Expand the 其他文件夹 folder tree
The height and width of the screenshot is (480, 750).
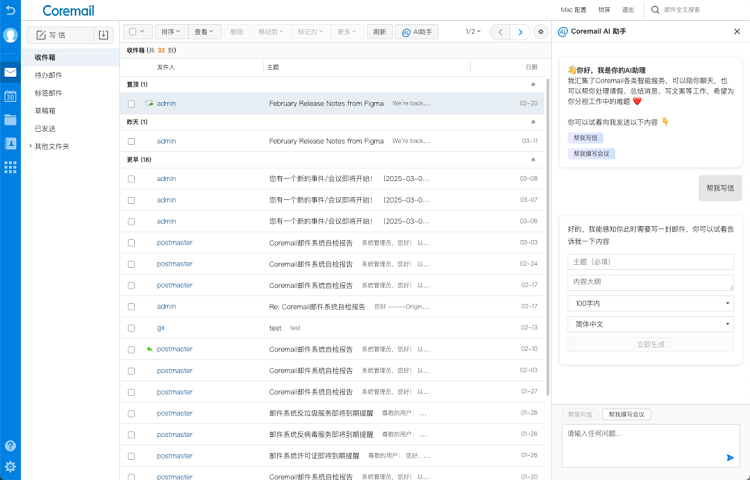pyautogui.click(x=31, y=146)
